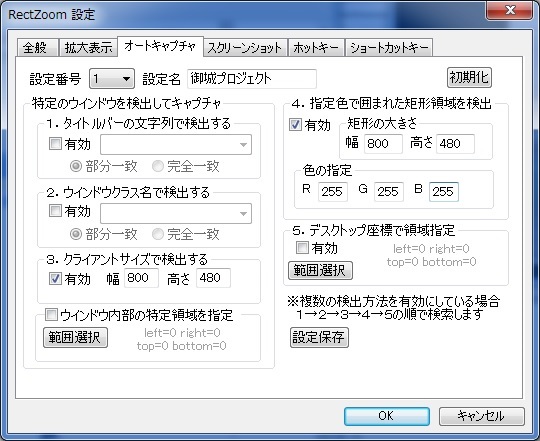Enable desktop coordinate region checkbox
540x441 pixels.
302,247
